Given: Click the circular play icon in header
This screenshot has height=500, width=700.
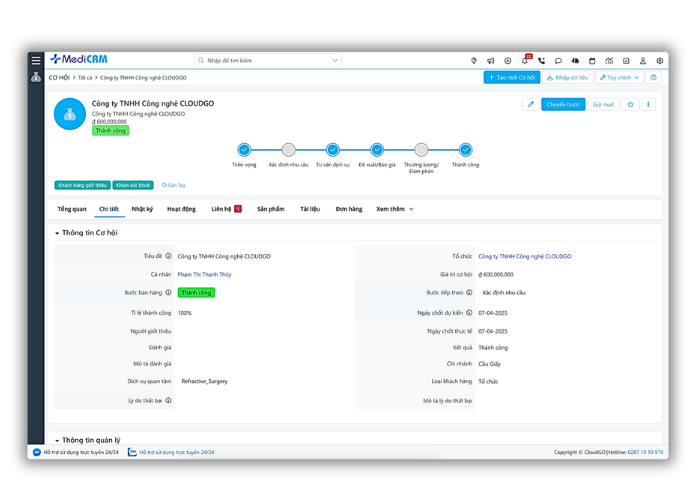Looking at the screenshot, I should click(508, 61).
